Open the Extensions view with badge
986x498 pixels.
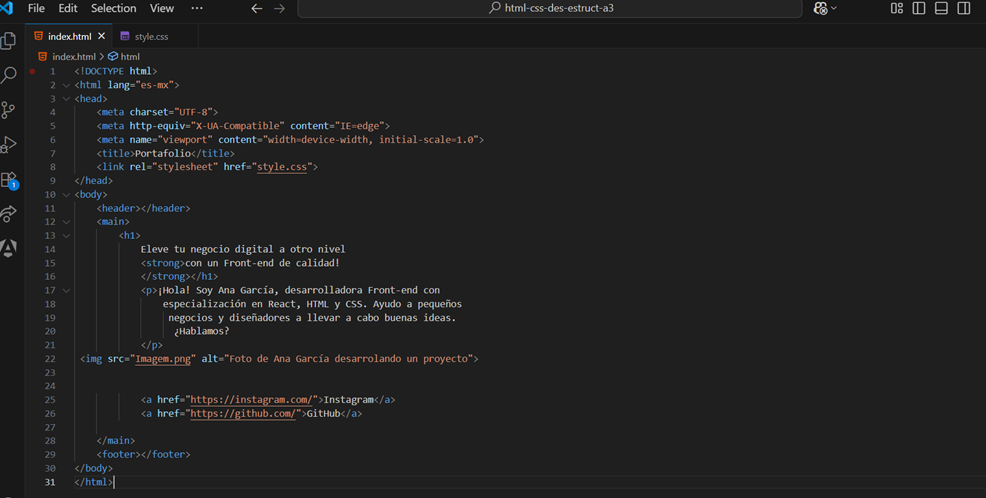9,180
